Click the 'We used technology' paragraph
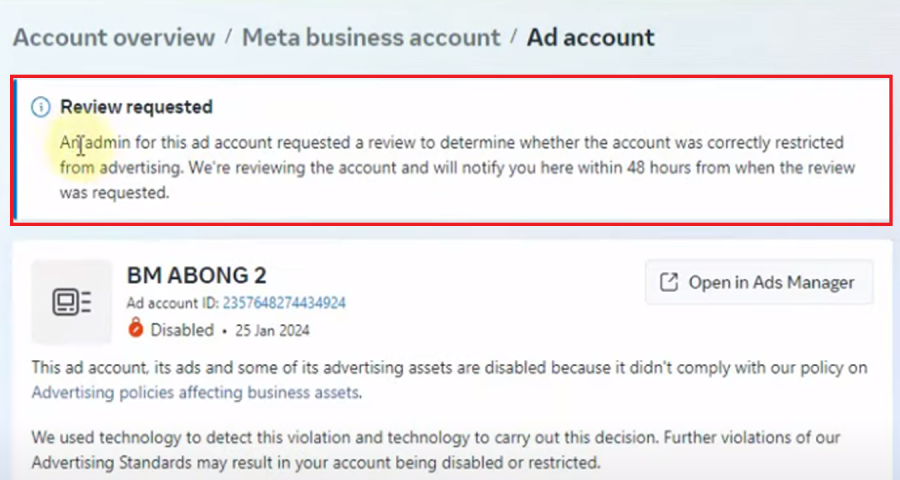The height and width of the screenshot is (480, 900). pyautogui.click(x=436, y=450)
